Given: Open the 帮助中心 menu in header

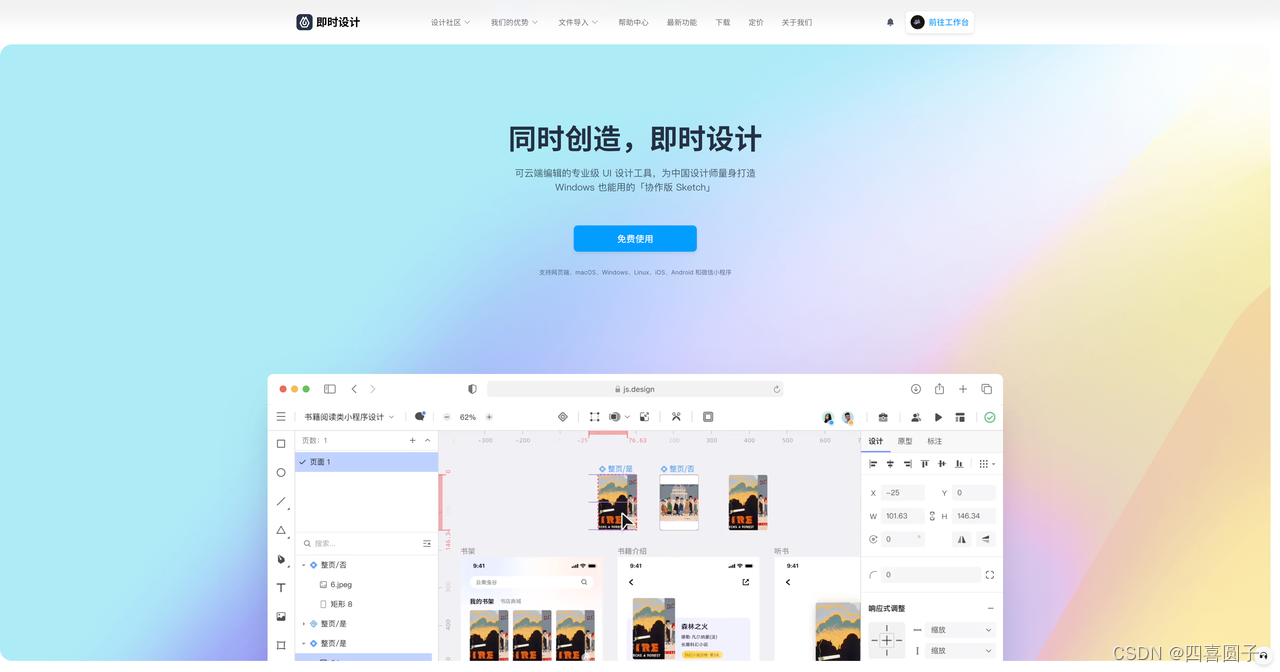Looking at the screenshot, I should (634, 22).
